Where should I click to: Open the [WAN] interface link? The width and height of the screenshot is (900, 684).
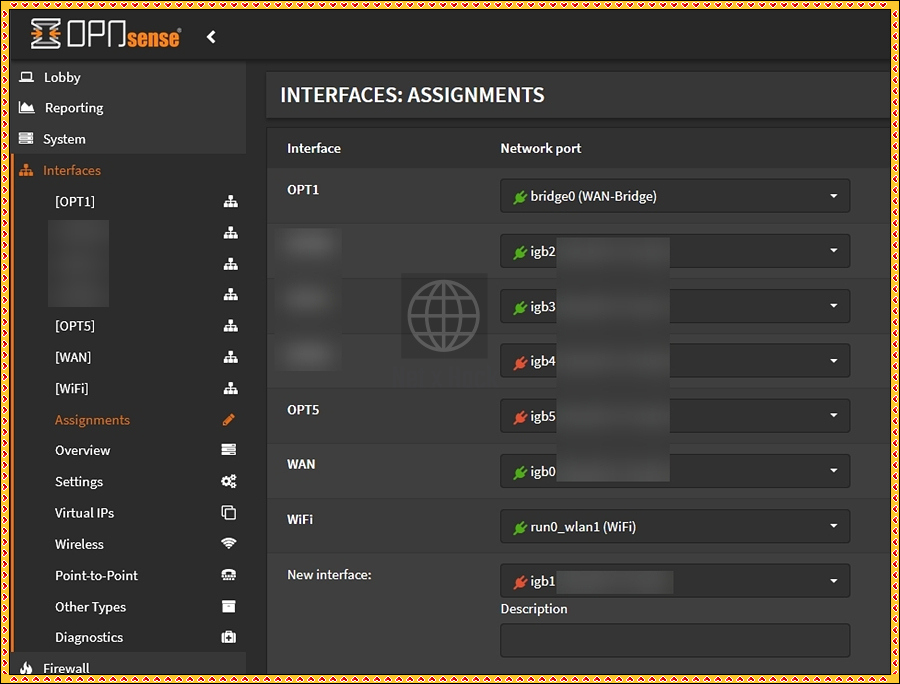click(x=73, y=357)
